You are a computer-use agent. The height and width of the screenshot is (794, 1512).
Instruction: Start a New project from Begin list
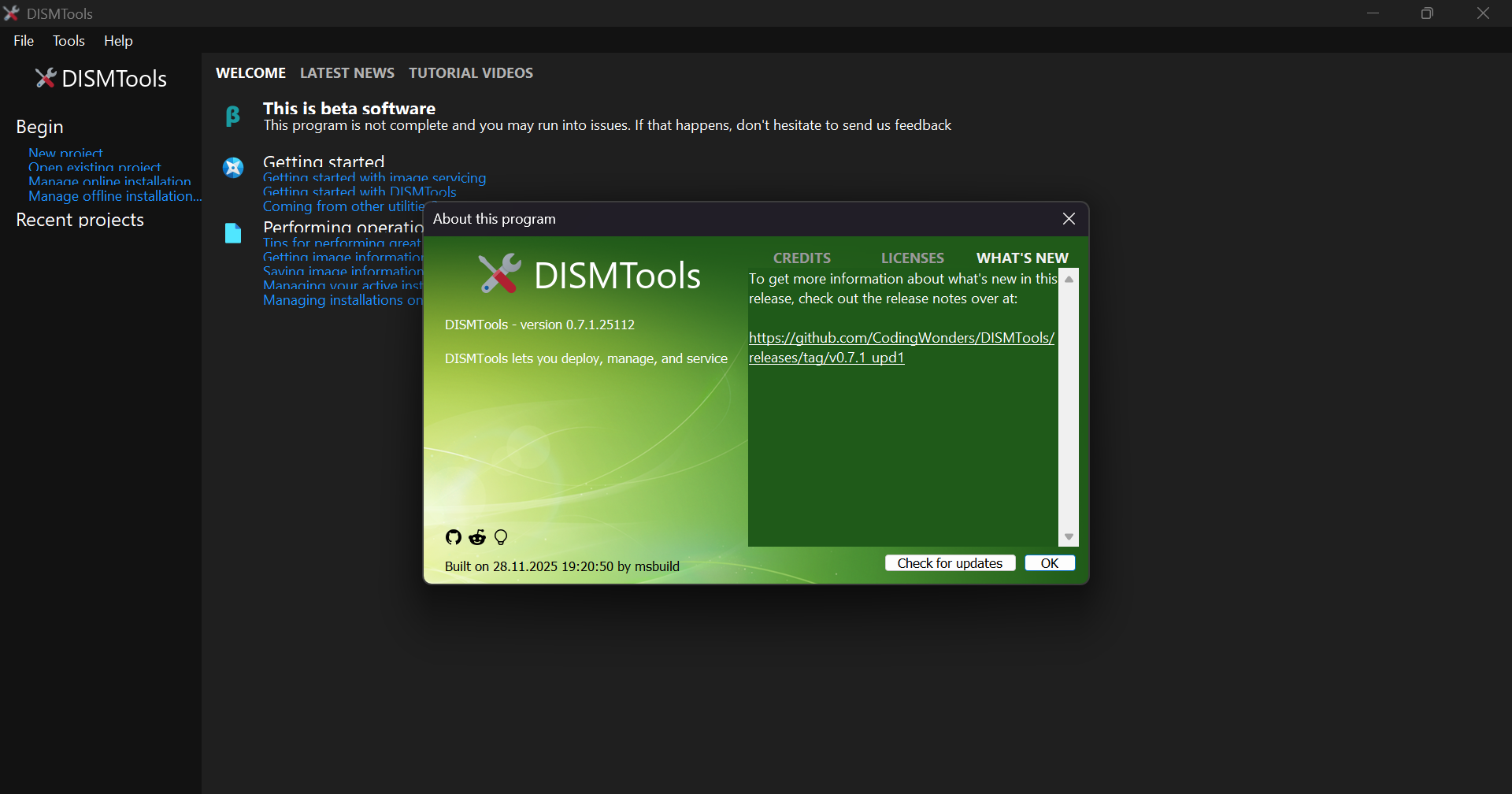point(65,153)
